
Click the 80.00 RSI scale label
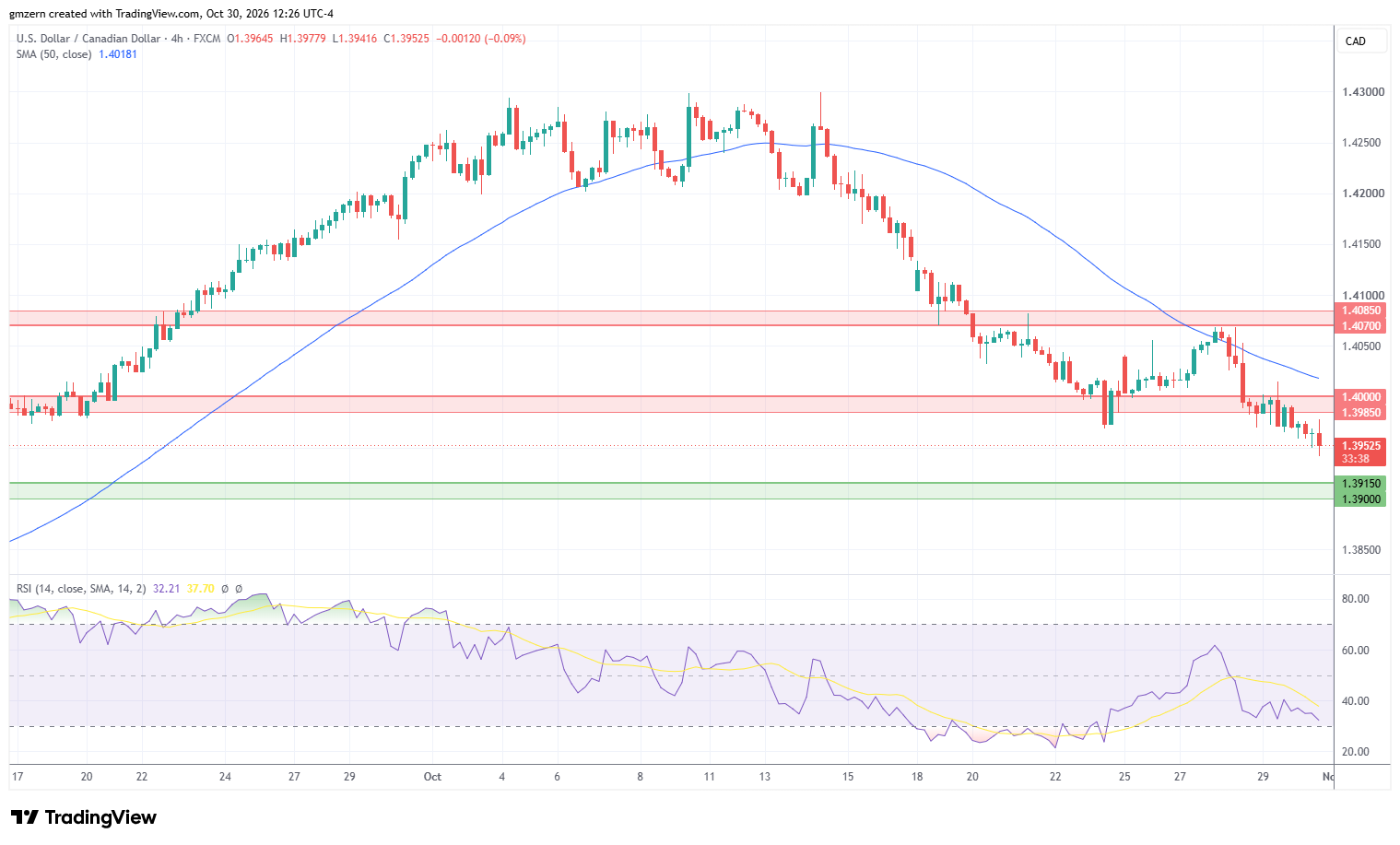click(x=1355, y=599)
